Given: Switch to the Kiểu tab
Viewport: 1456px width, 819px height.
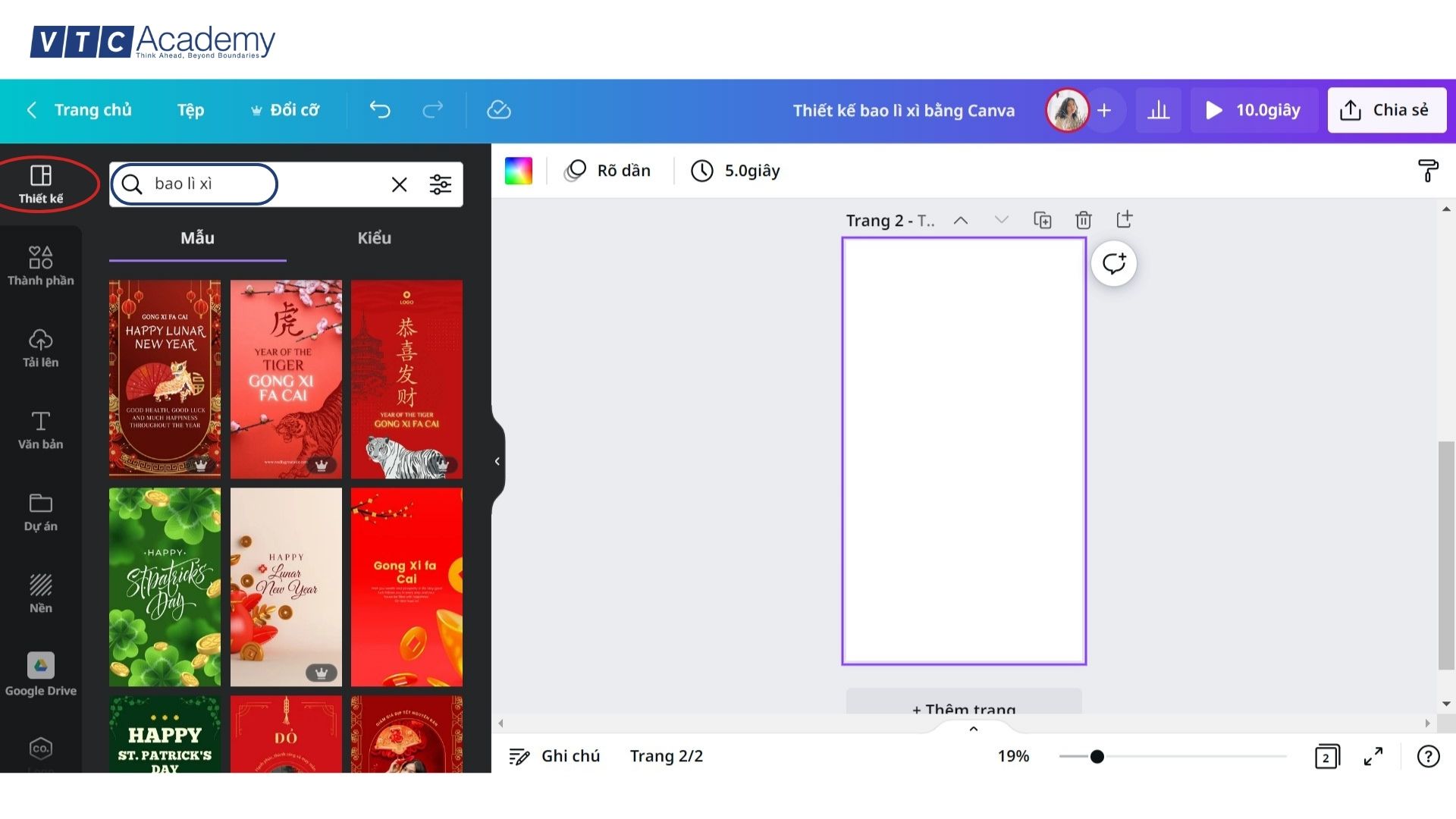Looking at the screenshot, I should [375, 237].
